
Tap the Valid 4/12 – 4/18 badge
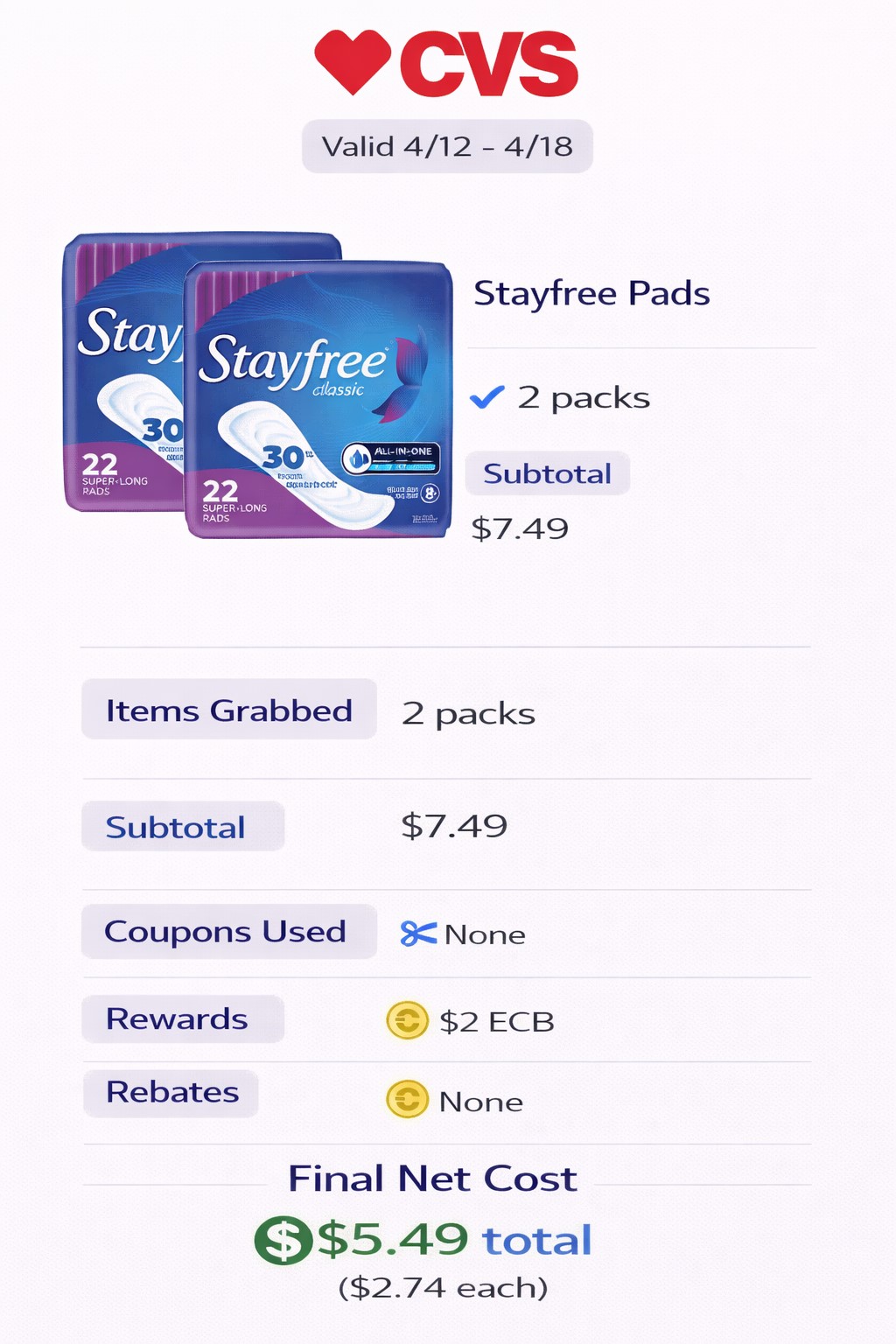click(447, 146)
